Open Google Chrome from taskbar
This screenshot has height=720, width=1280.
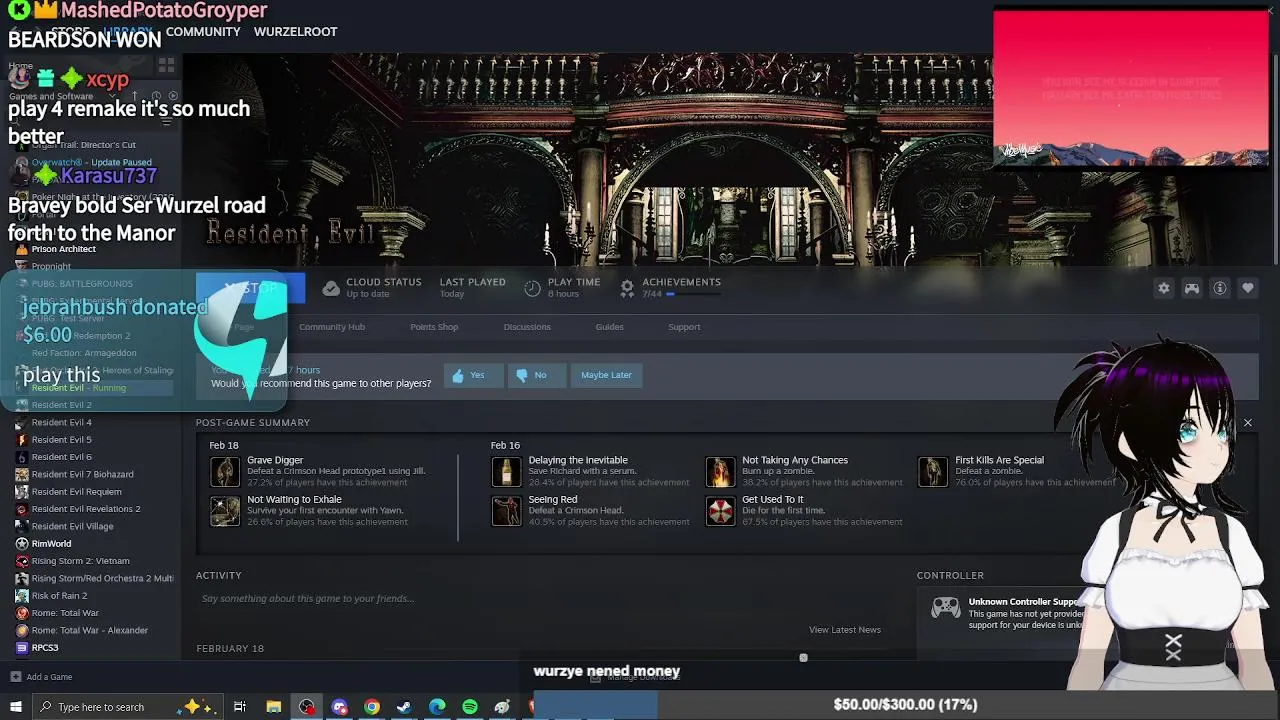coord(372,707)
